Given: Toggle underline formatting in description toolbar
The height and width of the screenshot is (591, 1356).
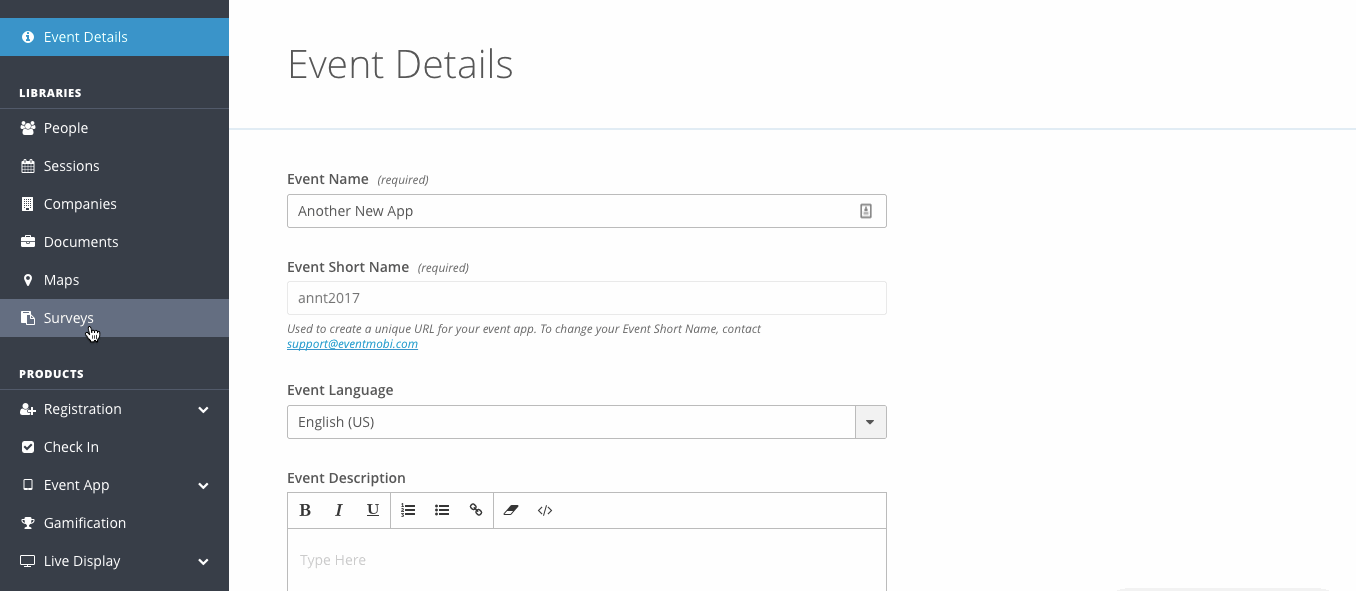Looking at the screenshot, I should pyautogui.click(x=373, y=510).
